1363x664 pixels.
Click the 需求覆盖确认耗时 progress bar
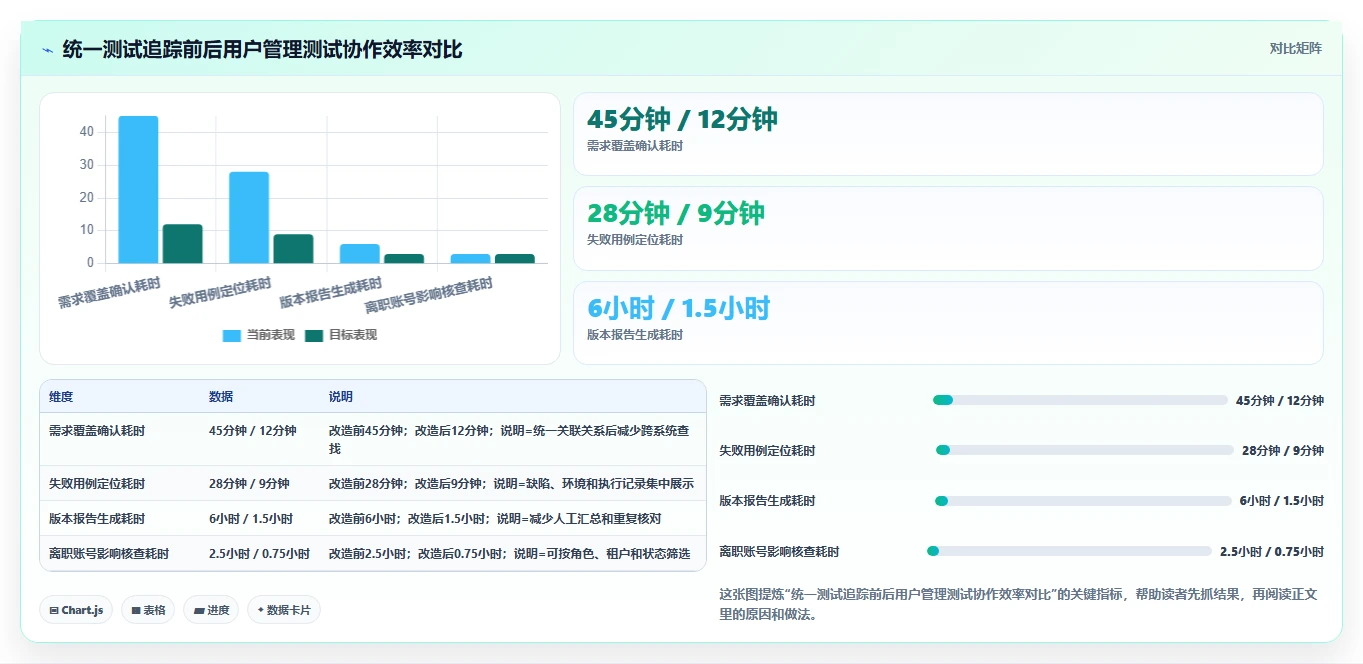pyautogui.click(x=1080, y=400)
